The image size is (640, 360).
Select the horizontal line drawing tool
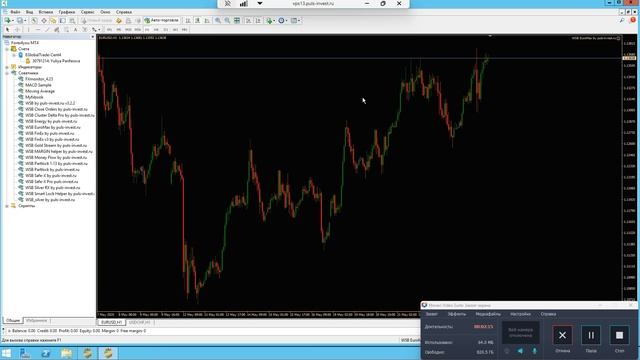(38, 30)
